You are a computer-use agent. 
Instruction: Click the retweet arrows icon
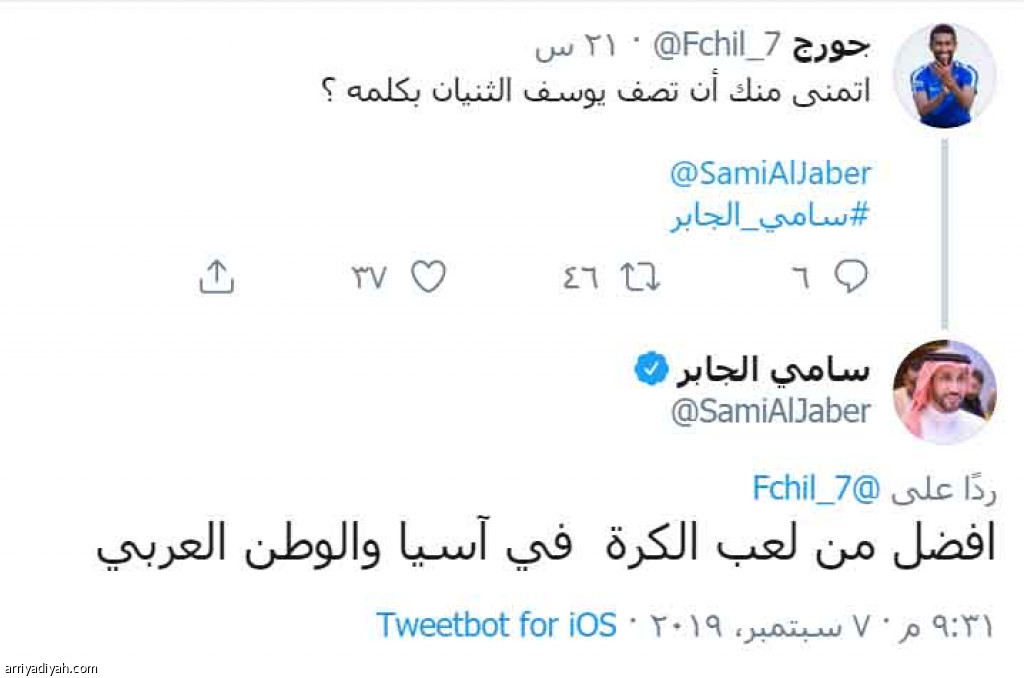640,277
